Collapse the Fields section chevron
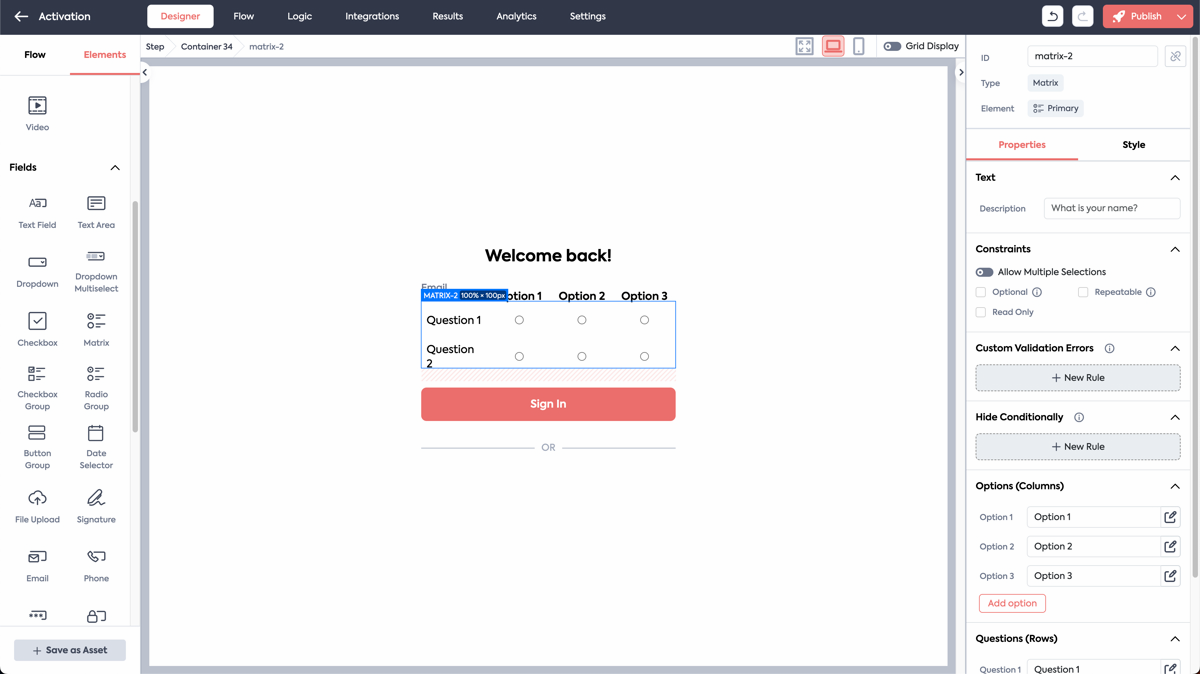 [x=115, y=168]
